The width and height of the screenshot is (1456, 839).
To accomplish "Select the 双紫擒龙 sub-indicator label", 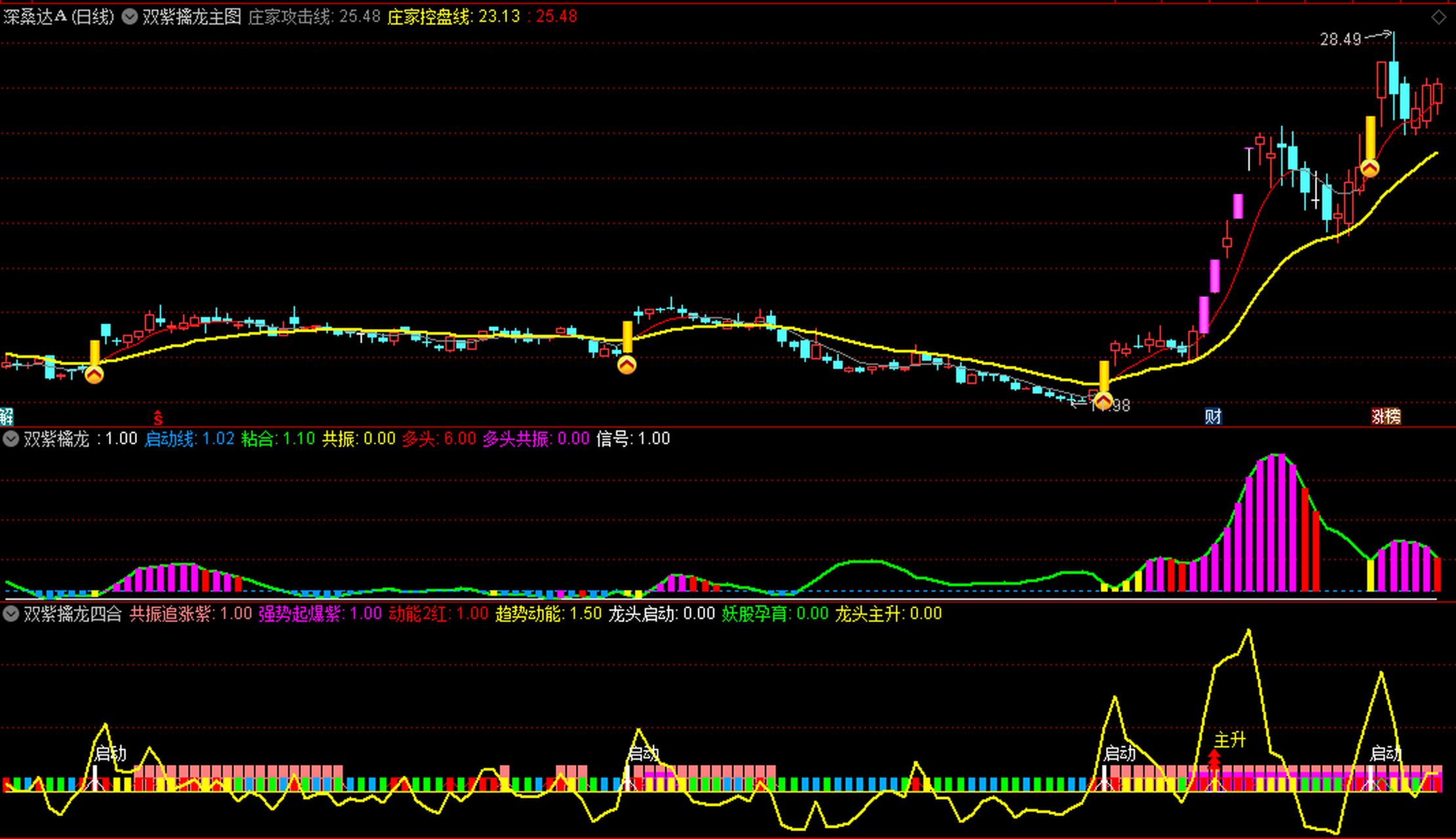I will coord(56,439).
